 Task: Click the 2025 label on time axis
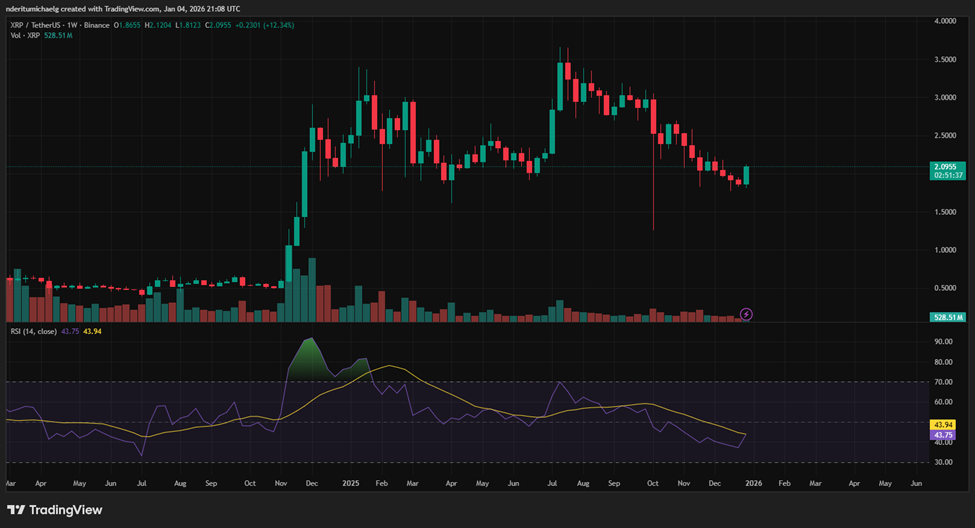point(350,482)
